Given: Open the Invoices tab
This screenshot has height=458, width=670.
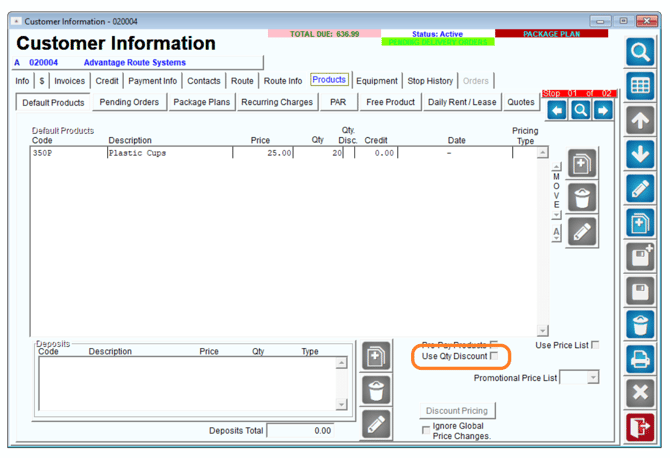Looking at the screenshot, I should 70,81.
